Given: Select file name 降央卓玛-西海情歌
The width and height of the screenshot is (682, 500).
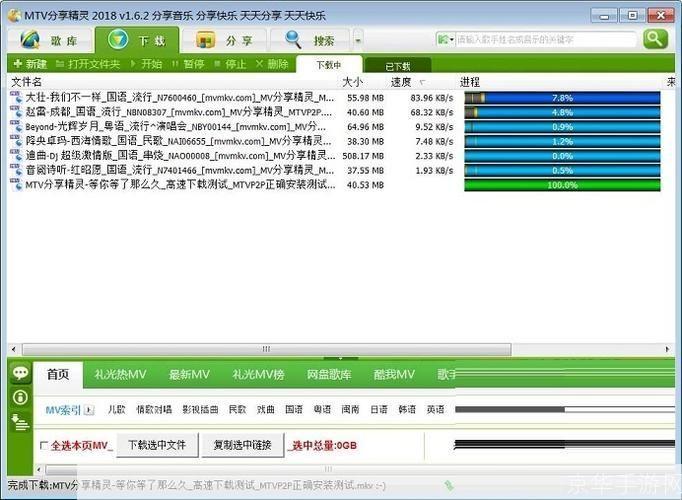Looking at the screenshot, I should [179, 141].
